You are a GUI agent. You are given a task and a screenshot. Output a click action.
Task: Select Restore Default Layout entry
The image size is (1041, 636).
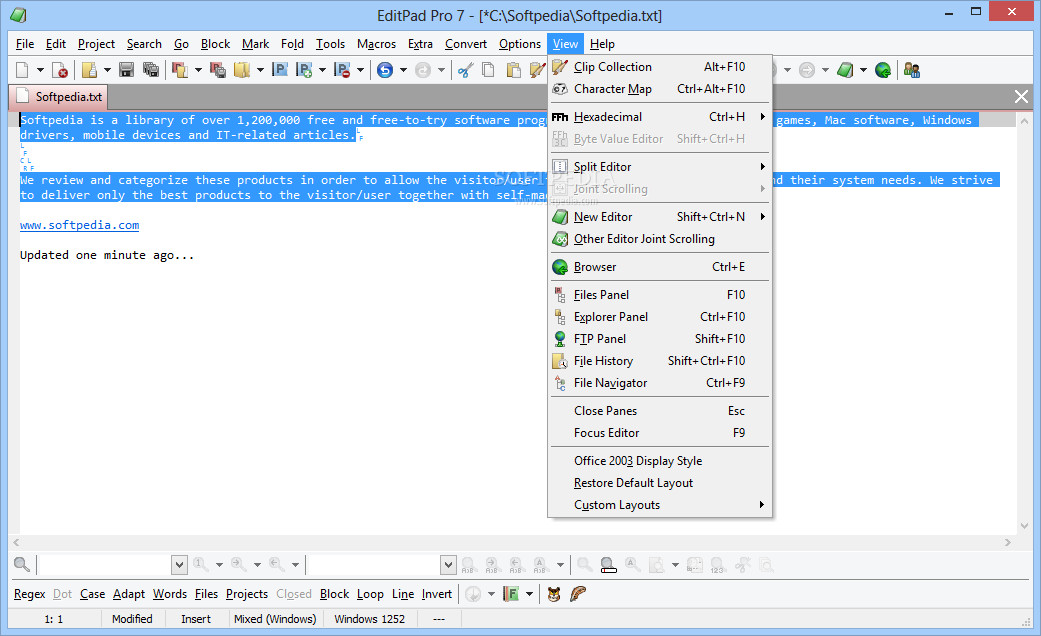[660, 483]
